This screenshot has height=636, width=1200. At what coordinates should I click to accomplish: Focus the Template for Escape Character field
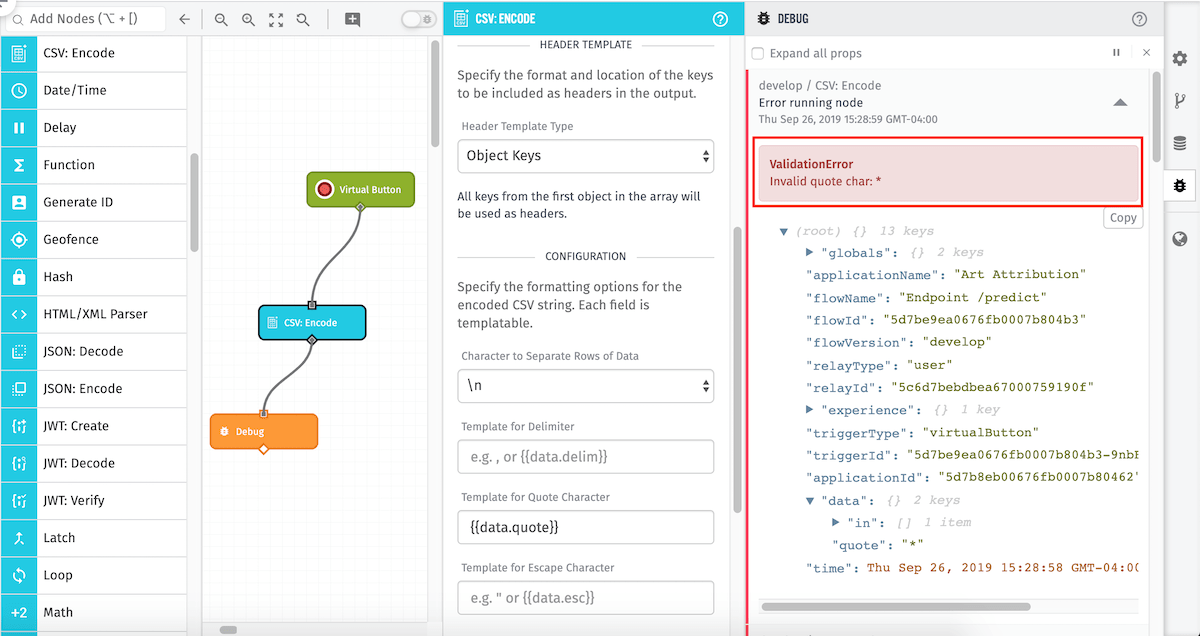coord(585,598)
